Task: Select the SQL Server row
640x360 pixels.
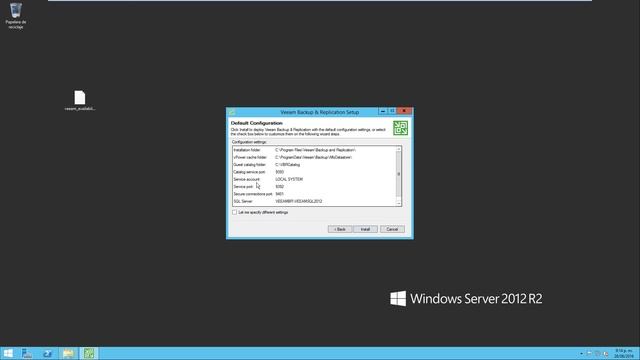Action: (x=314, y=201)
